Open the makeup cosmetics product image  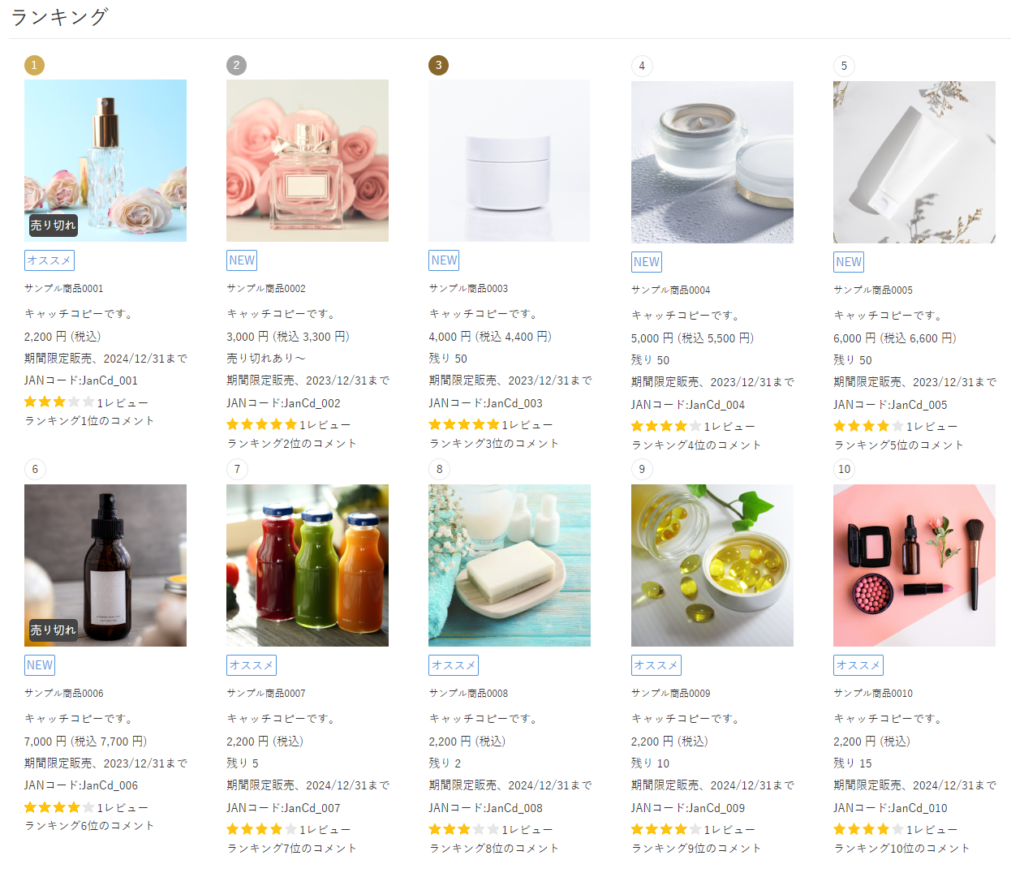click(x=914, y=565)
